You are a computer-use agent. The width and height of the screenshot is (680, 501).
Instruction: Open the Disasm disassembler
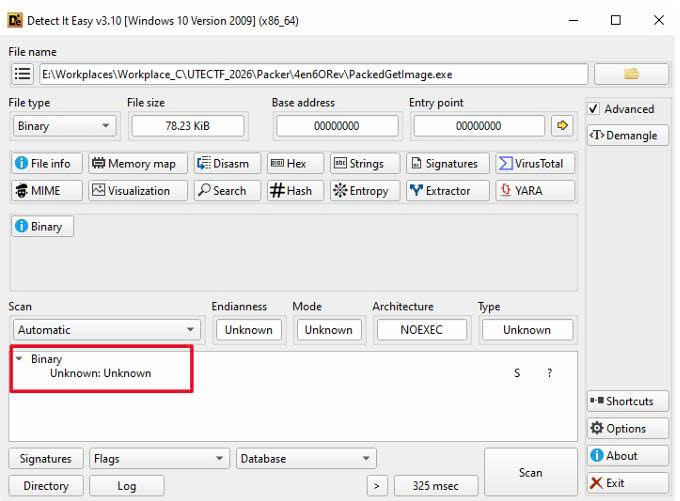(x=227, y=164)
